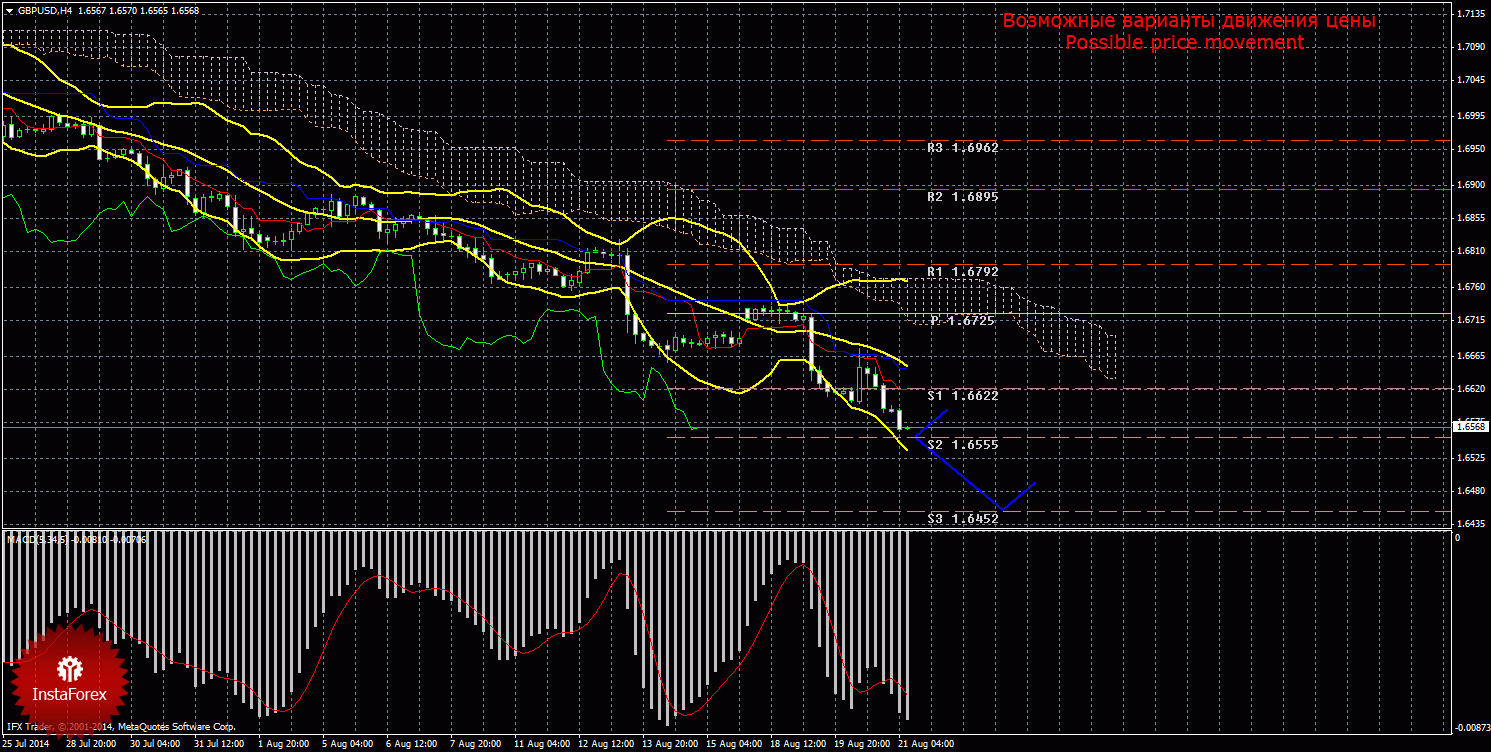Viewport: 1491px width, 752px height.
Task: Click the P 1.6725 pivot point label
Action: [962, 321]
